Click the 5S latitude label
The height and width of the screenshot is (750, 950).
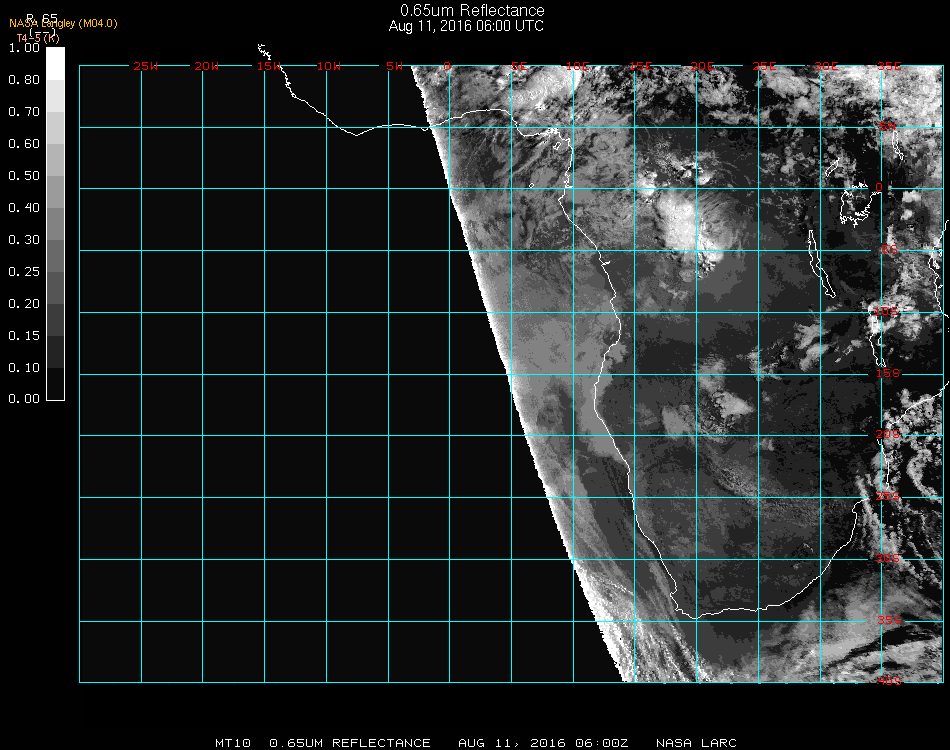pyautogui.click(x=889, y=250)
